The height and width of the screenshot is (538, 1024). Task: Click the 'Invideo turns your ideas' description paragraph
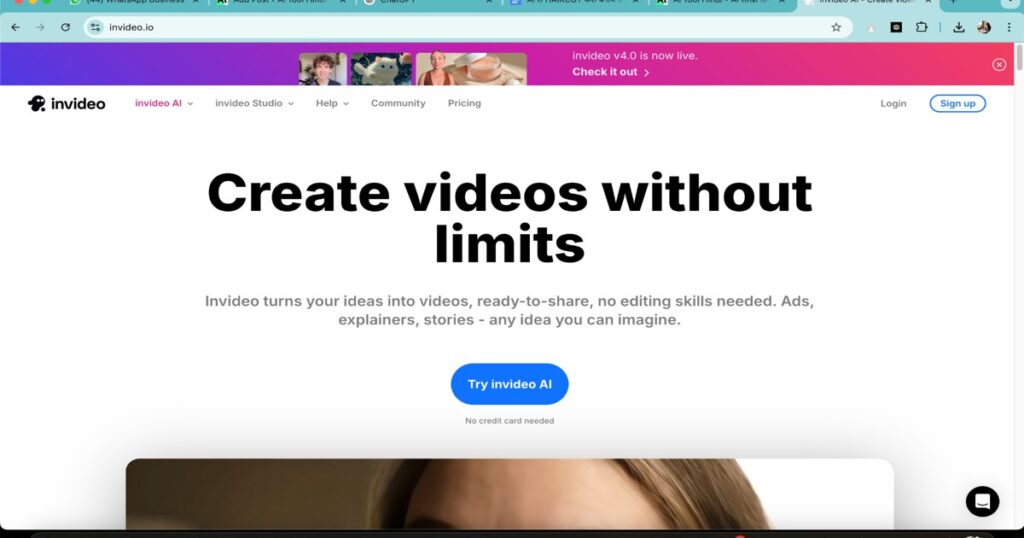click(x=509, y=310)
